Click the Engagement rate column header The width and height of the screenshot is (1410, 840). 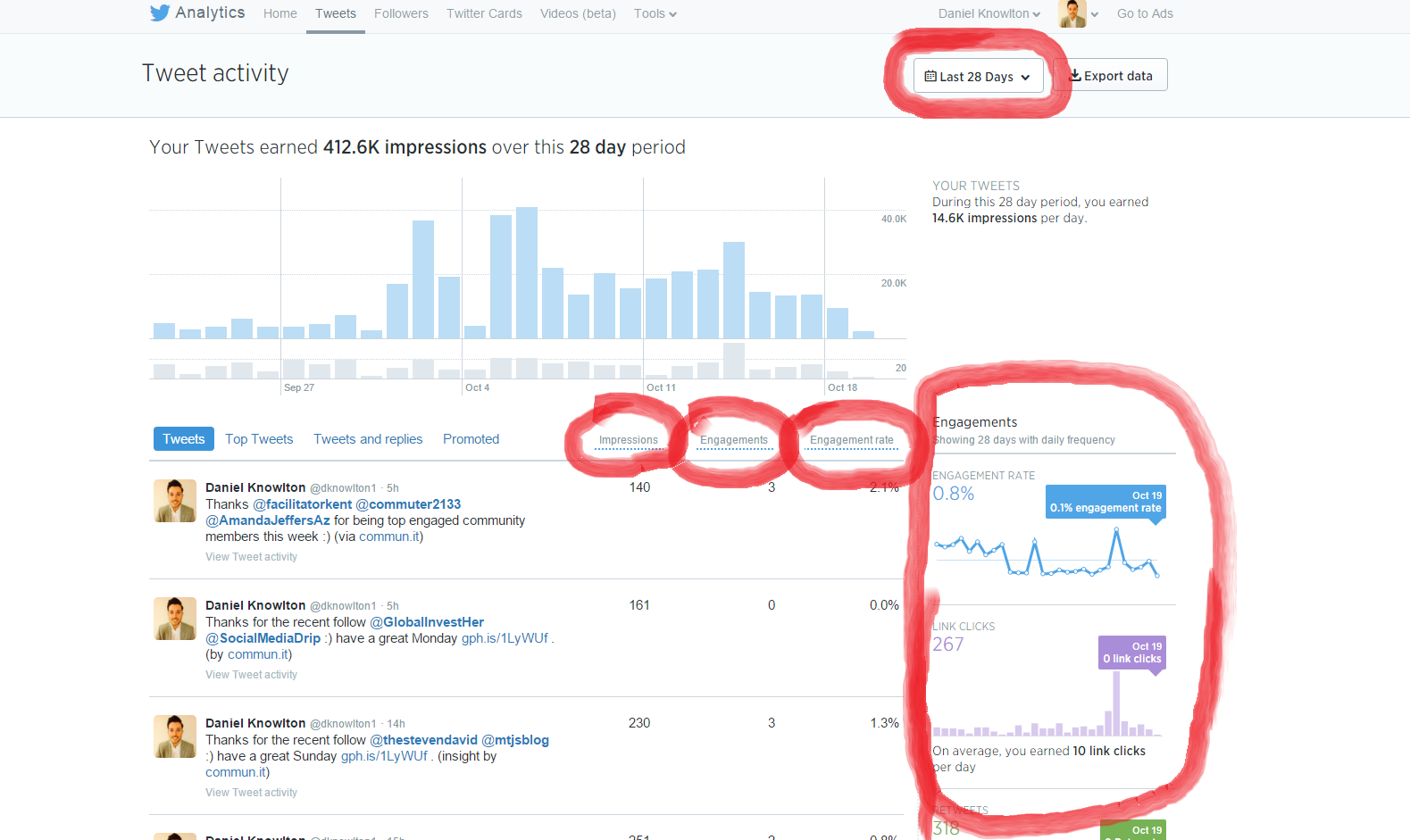851,440
